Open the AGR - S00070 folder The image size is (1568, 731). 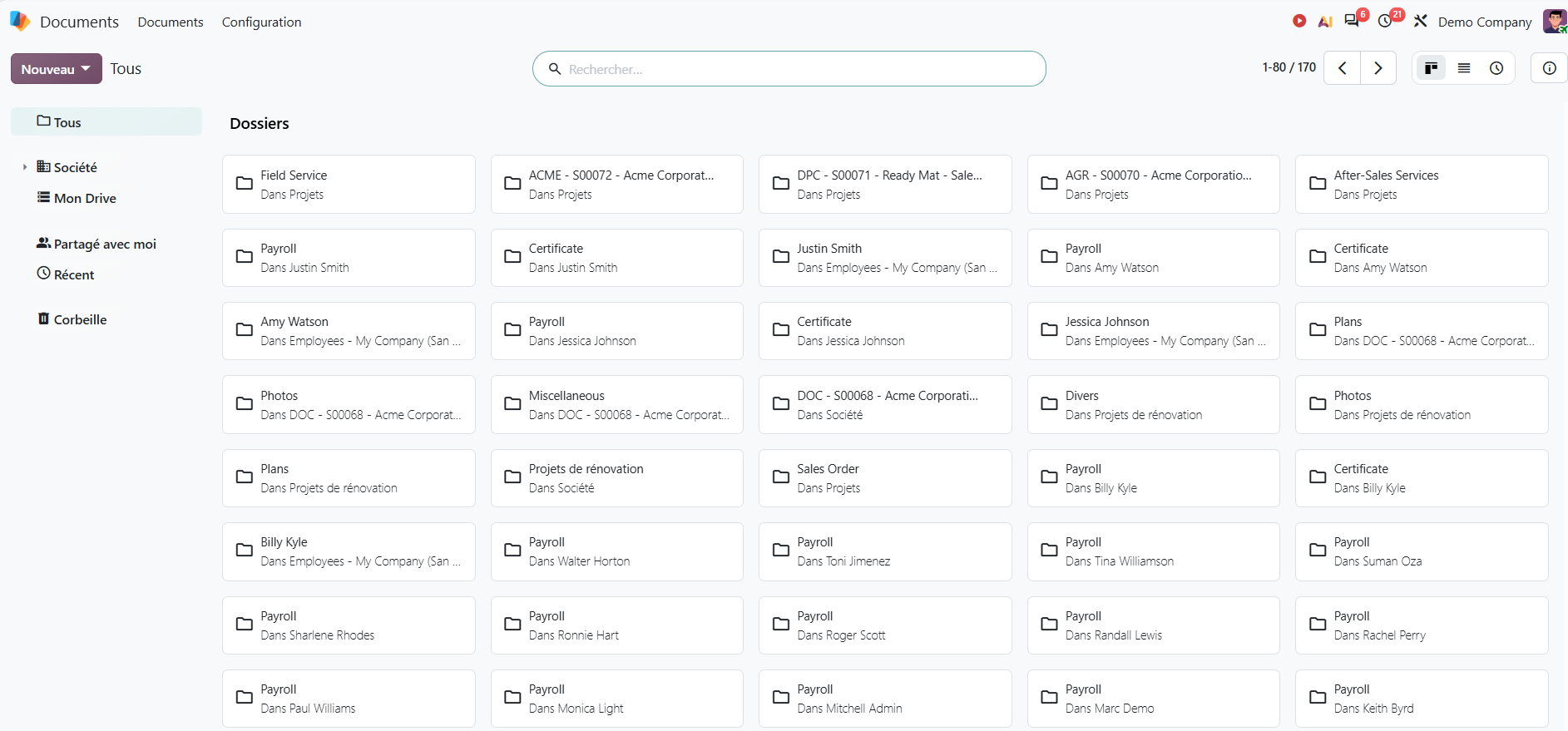pyautogui.click(x=1154, y=184)
